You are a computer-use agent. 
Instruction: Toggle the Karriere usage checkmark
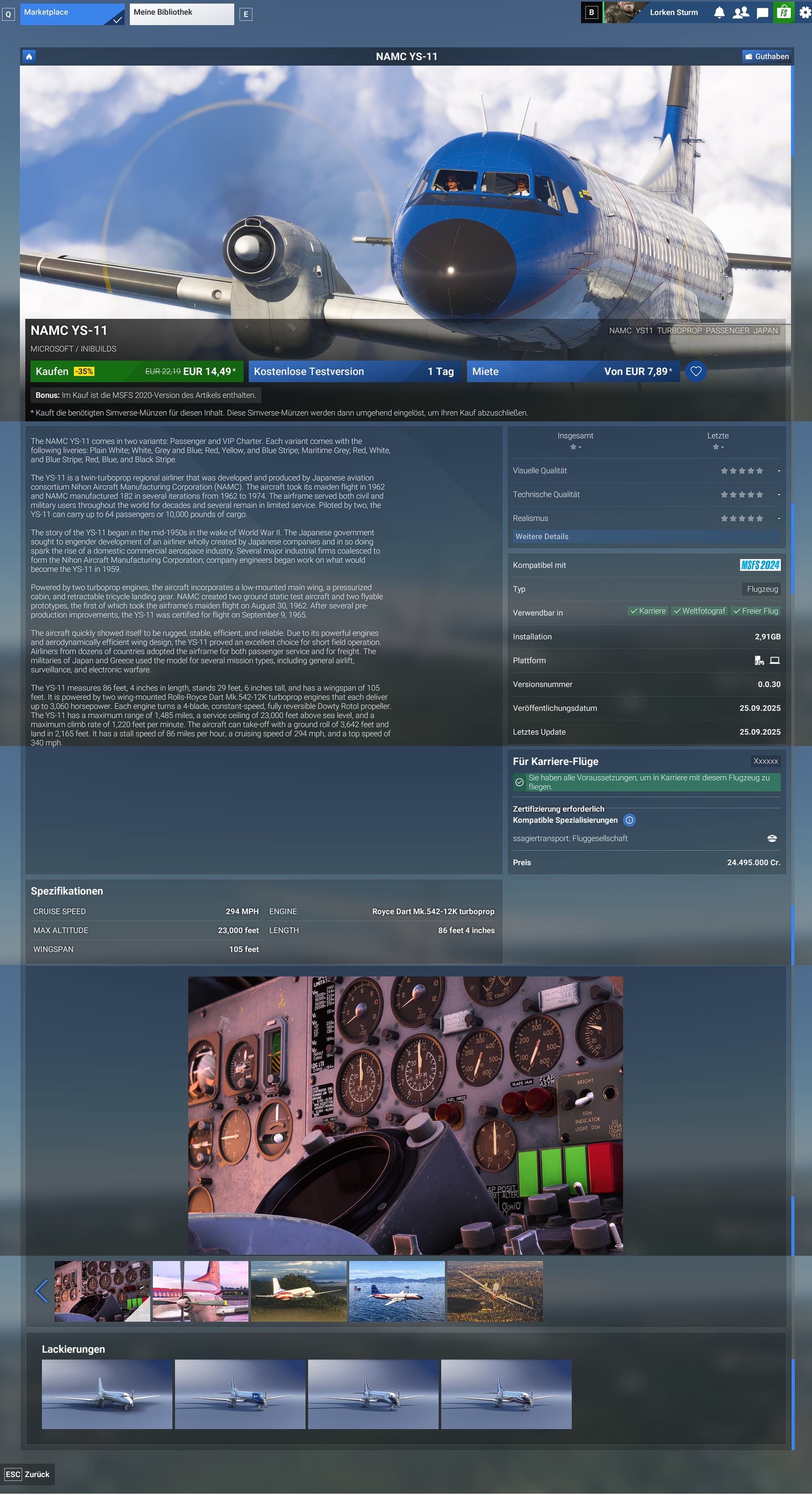coord(648,611)
